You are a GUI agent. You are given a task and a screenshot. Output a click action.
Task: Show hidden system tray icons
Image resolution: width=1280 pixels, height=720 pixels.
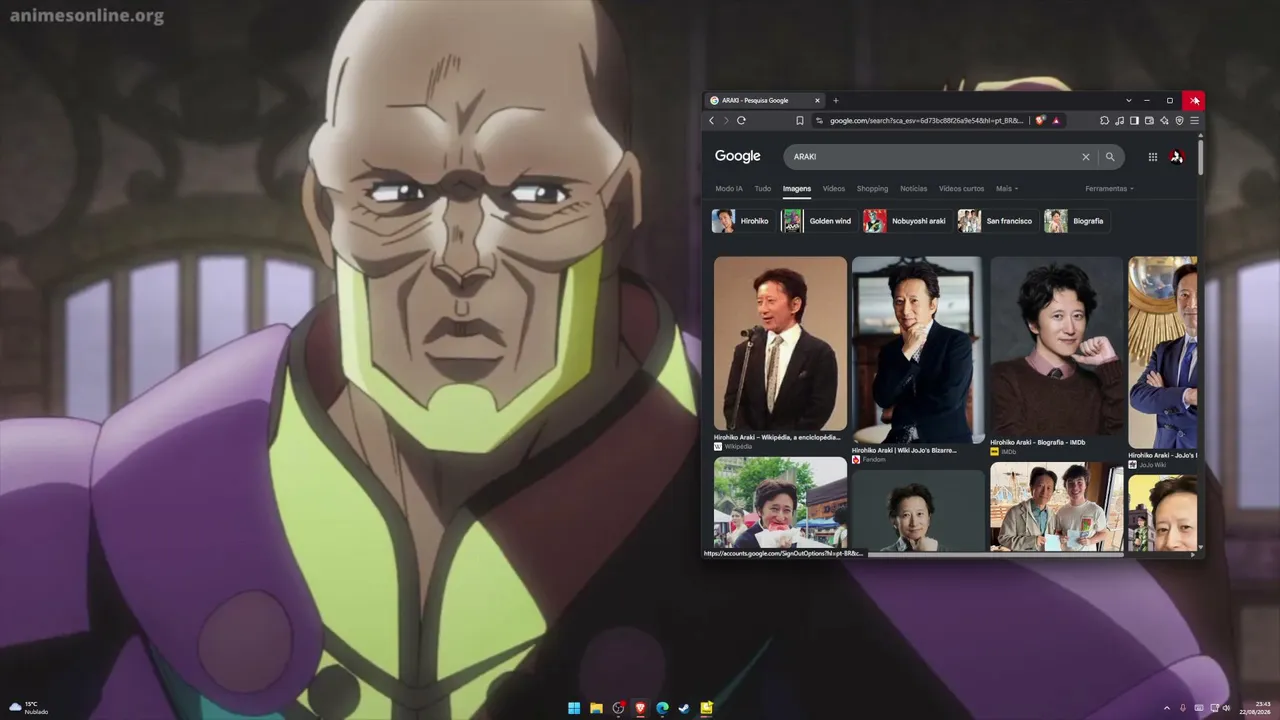[x=1167, y=708]
